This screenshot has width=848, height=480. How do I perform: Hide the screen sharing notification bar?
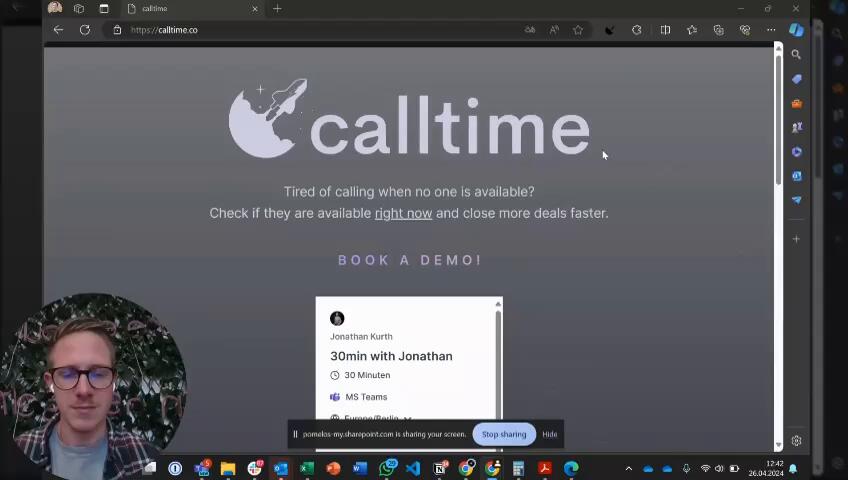click(x=549, y=434)
